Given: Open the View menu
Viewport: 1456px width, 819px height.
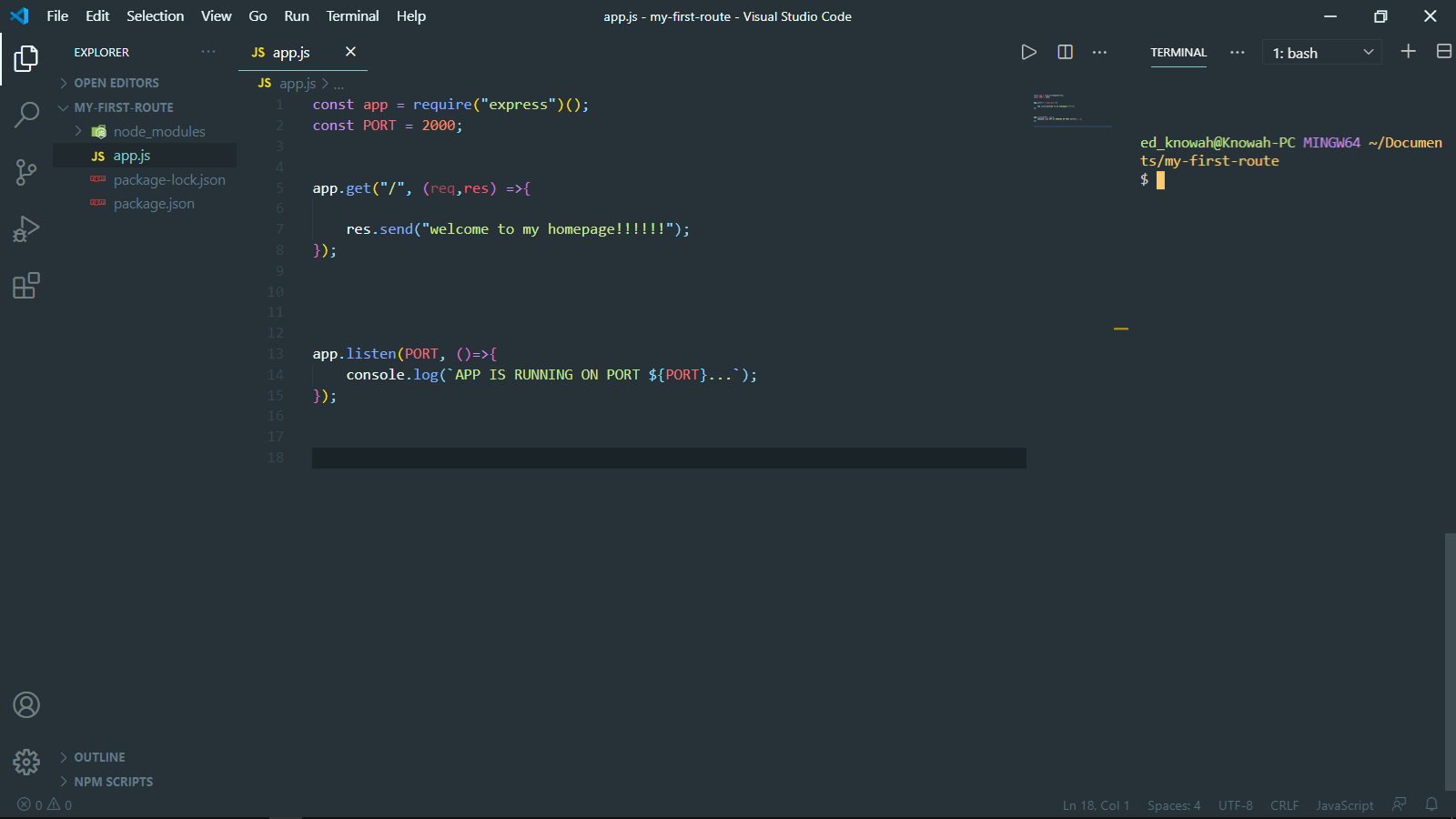Looking at the screenshot, I should coord(217,15).
